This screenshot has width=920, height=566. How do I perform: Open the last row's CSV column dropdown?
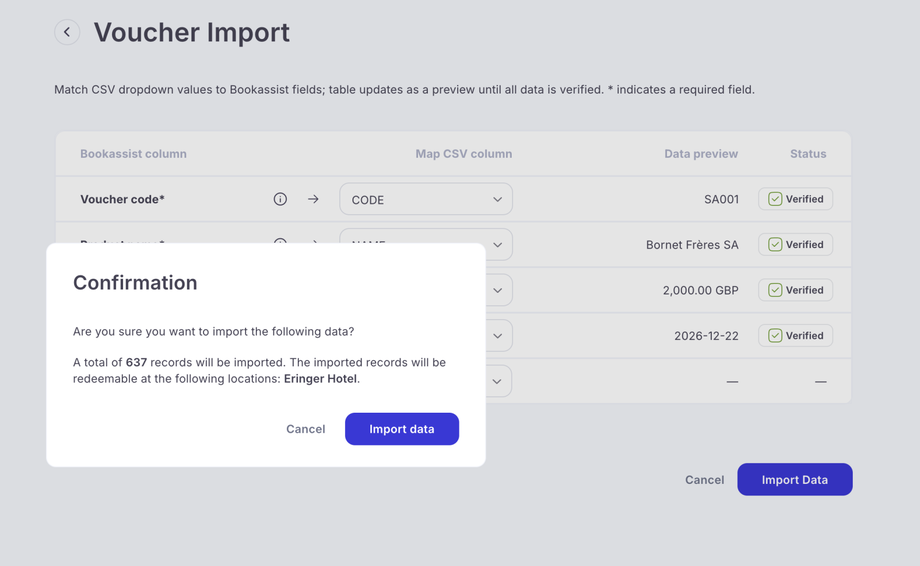497,381
